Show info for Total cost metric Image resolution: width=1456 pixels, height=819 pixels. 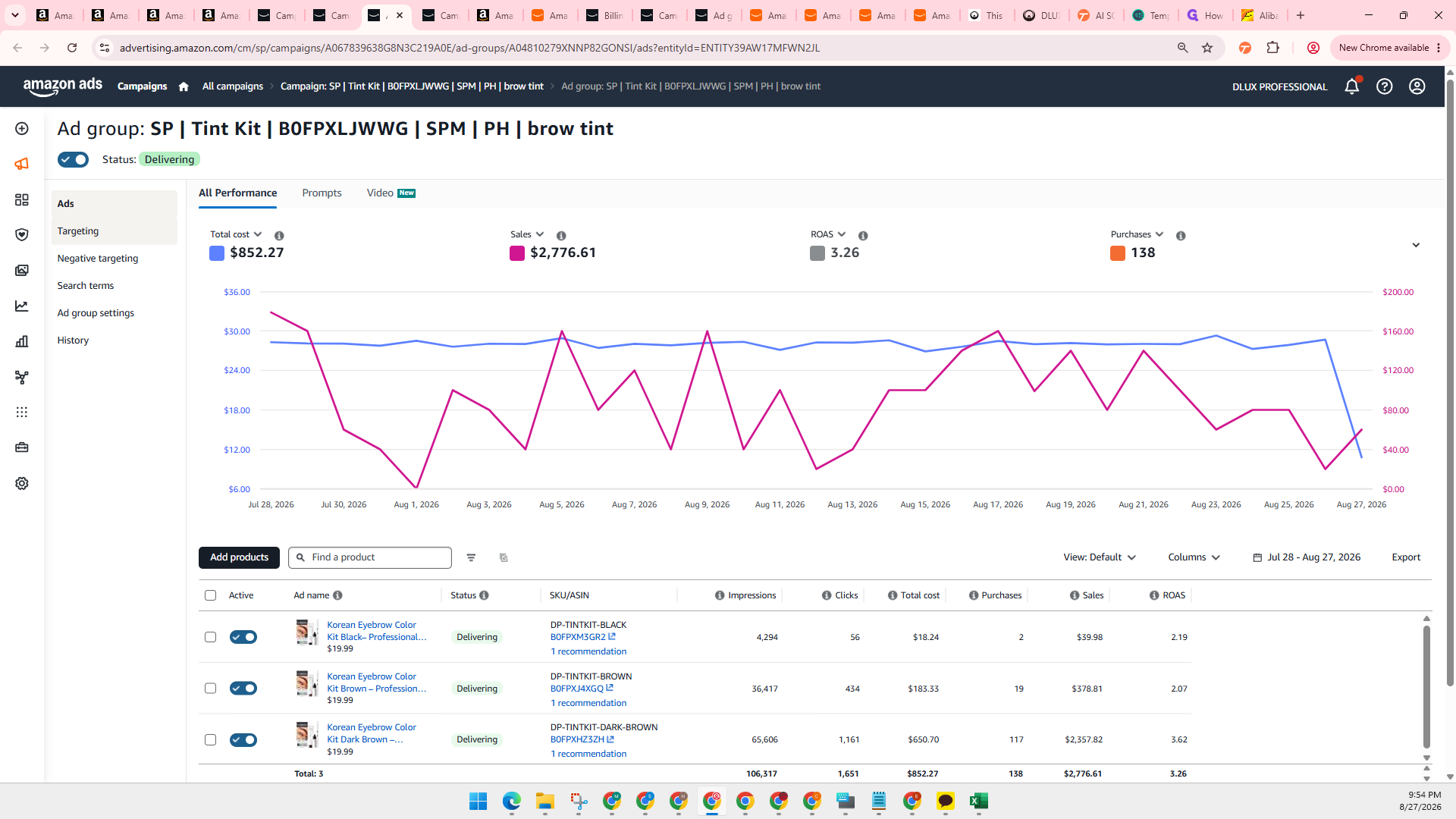click(279, 236)
